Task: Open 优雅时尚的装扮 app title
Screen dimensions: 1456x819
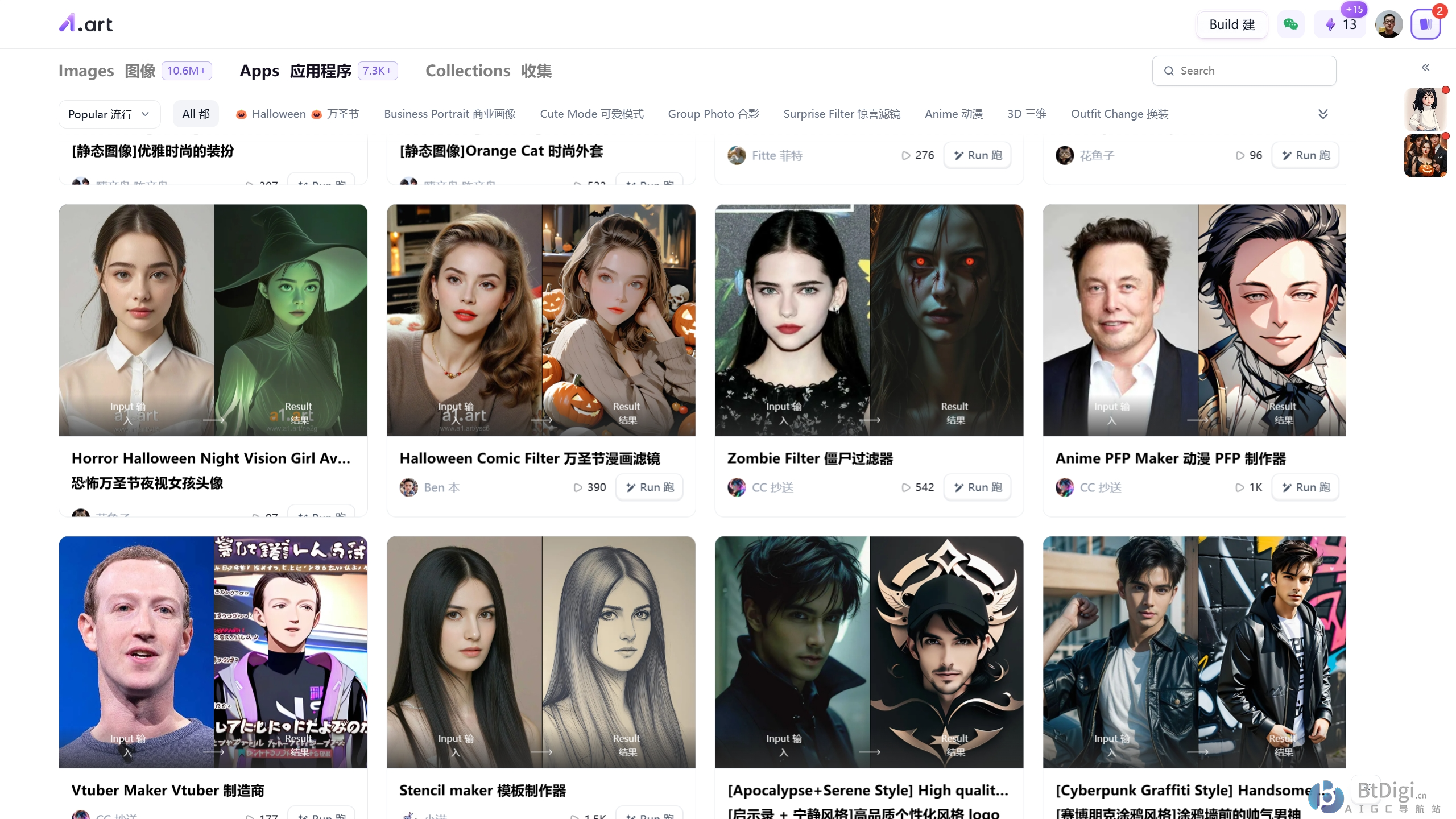Action: [152, 151]
